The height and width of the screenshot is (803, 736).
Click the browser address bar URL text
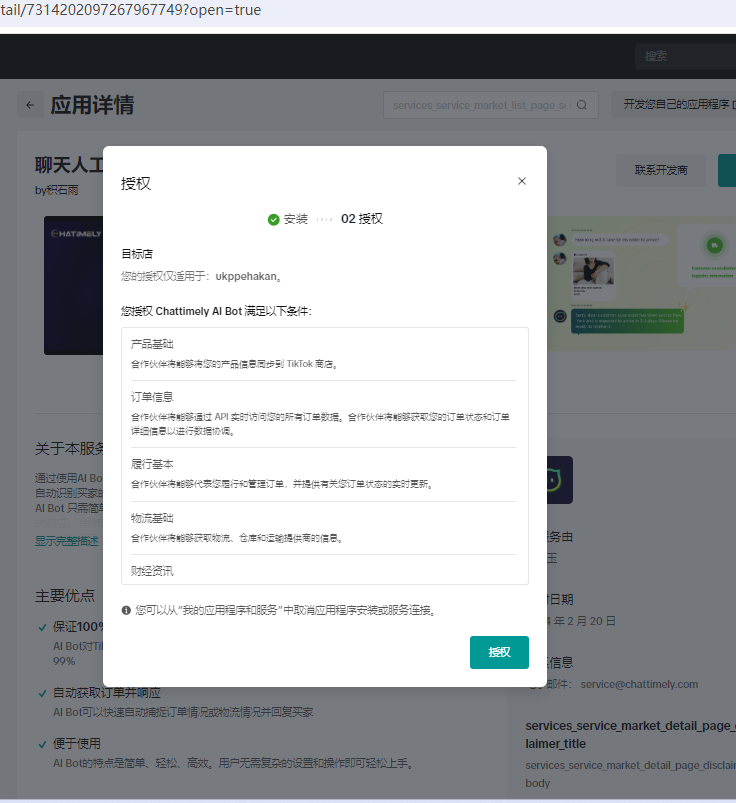pos(131,10)
